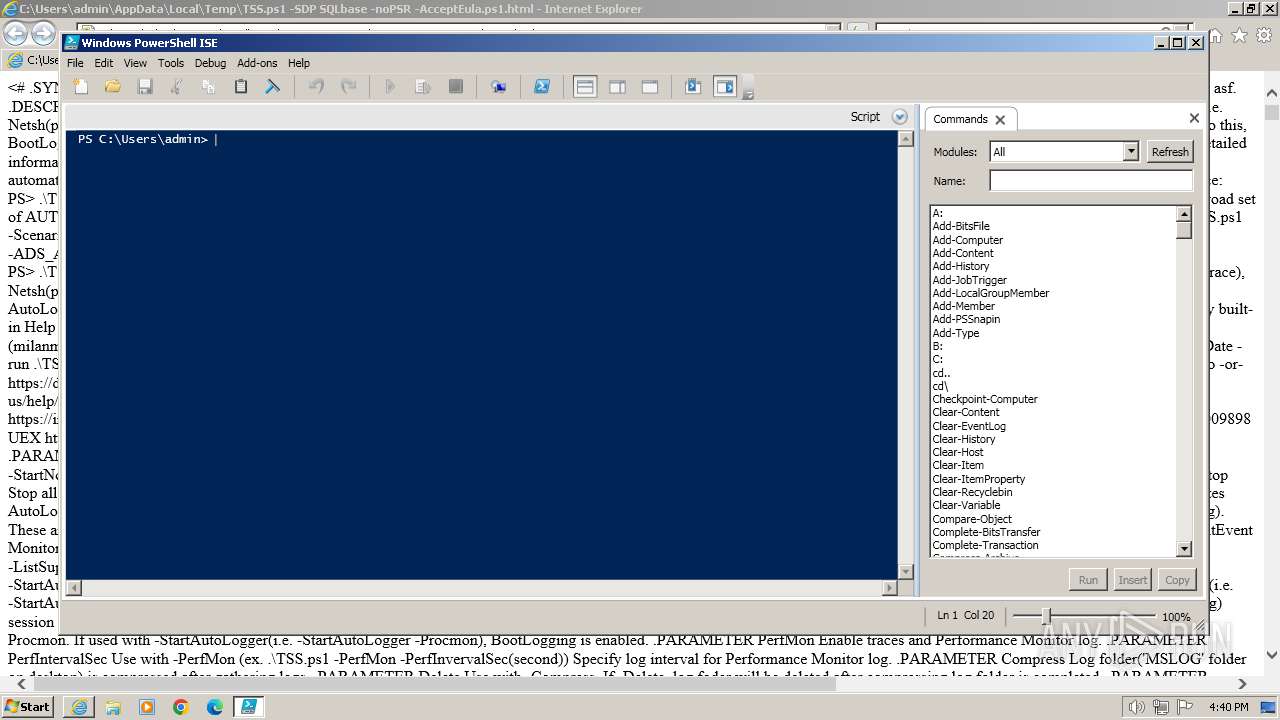1280x720 pixels.
Task: Open the Debug menu
Action: [x=210, y=63]
